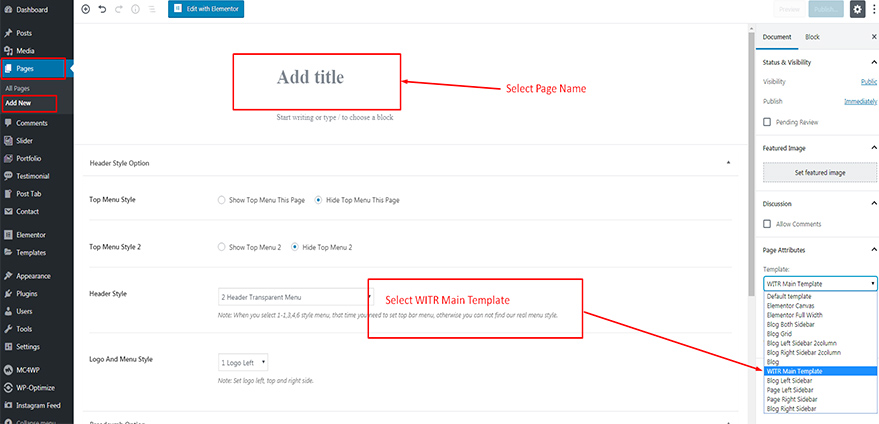Open the content structure info icon
Screen dimensions: 879x424
tap(135, 9)
